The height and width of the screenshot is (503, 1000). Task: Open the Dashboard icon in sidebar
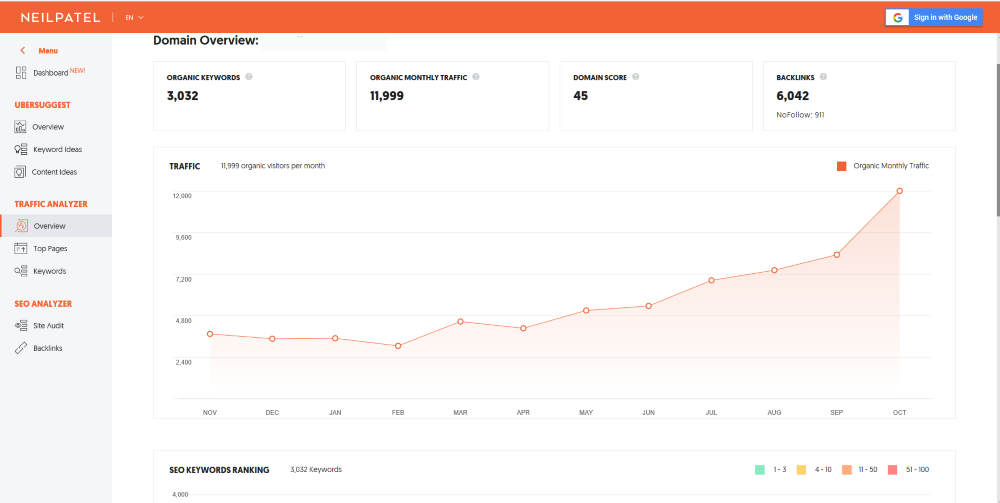tap(21, 73)
